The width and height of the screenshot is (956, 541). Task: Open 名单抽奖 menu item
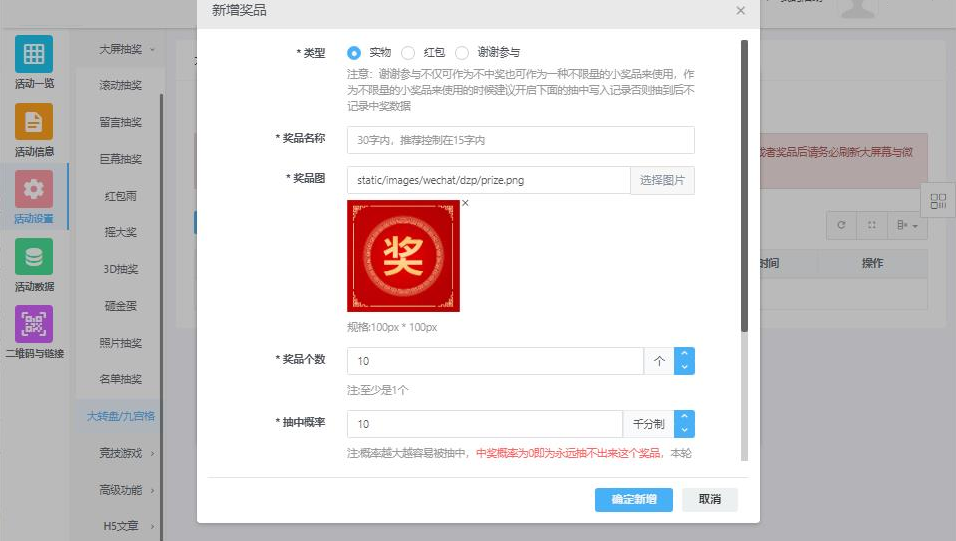pos(120,379)
